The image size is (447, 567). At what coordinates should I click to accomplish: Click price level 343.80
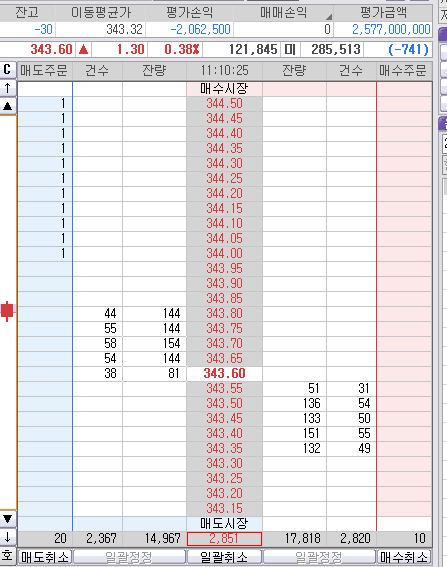point(224,314)
